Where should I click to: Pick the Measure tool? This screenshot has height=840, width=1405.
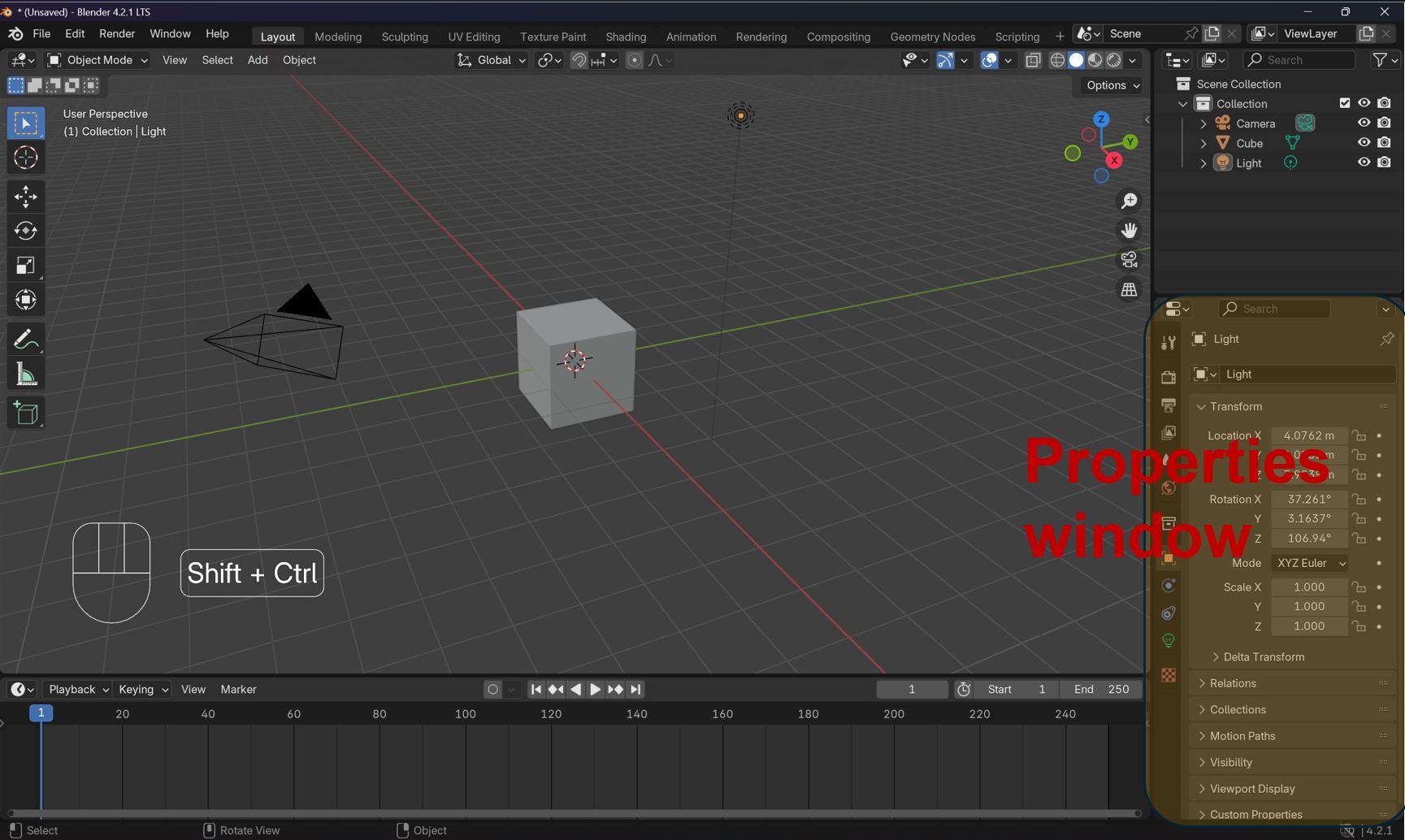(x=26, y=375)
